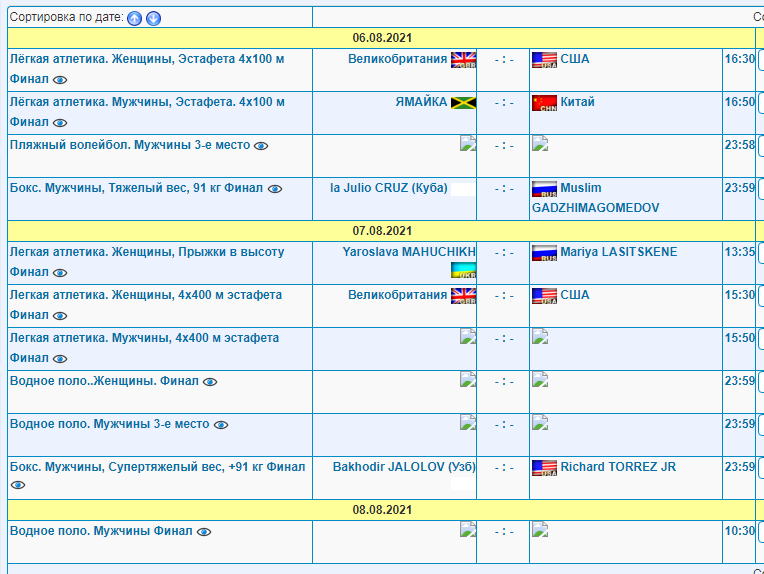This screenshot has height=574, width=764.
Task: Click broken right team image in men's water polo final
Action: pyautogui.click(x=540, y=529)
